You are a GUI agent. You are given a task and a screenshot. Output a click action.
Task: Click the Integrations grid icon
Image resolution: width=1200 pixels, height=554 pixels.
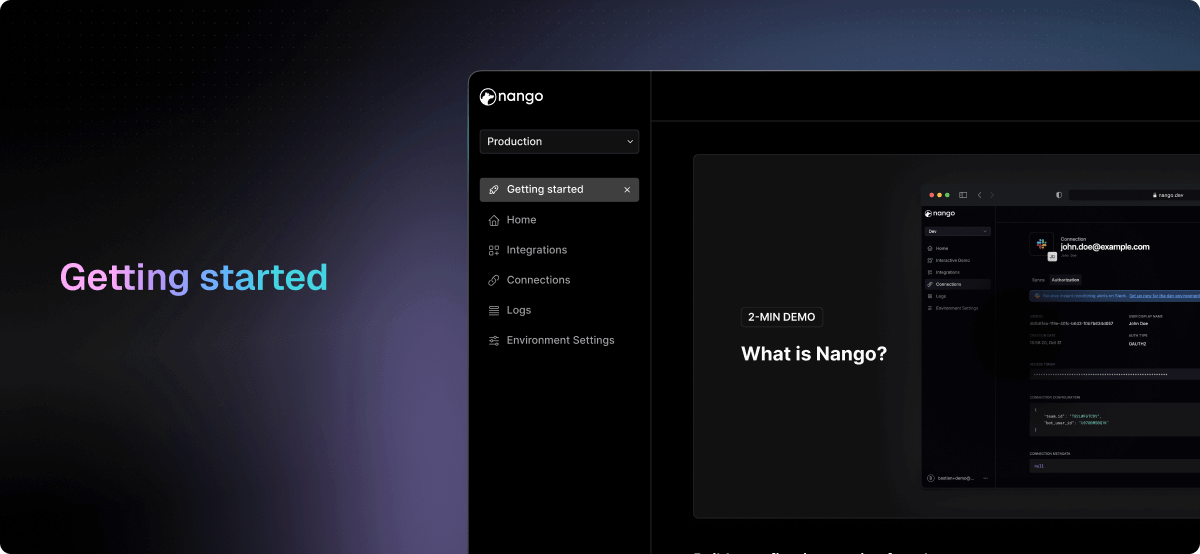(x=494, y=250)
